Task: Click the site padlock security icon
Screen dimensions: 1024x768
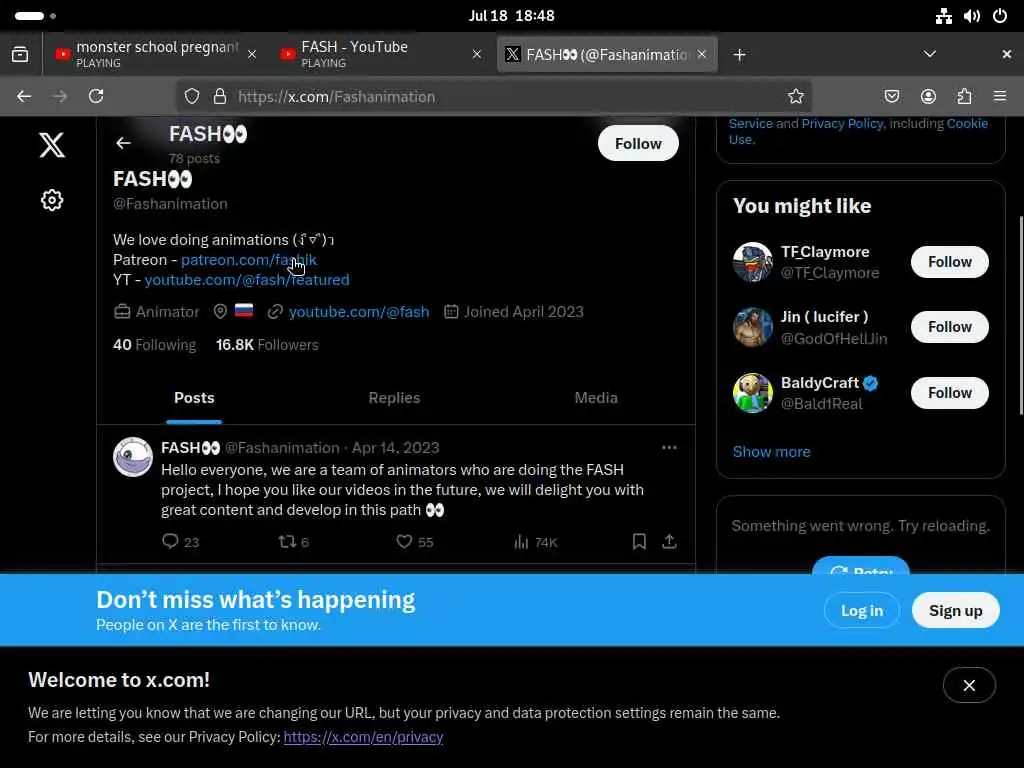Action: (x=220, y=97)
